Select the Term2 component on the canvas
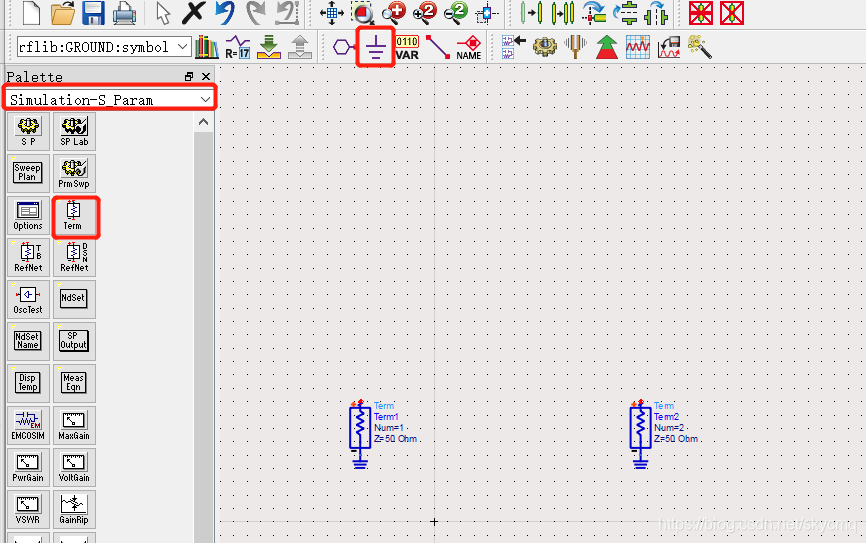 click(x=640, y=427)
